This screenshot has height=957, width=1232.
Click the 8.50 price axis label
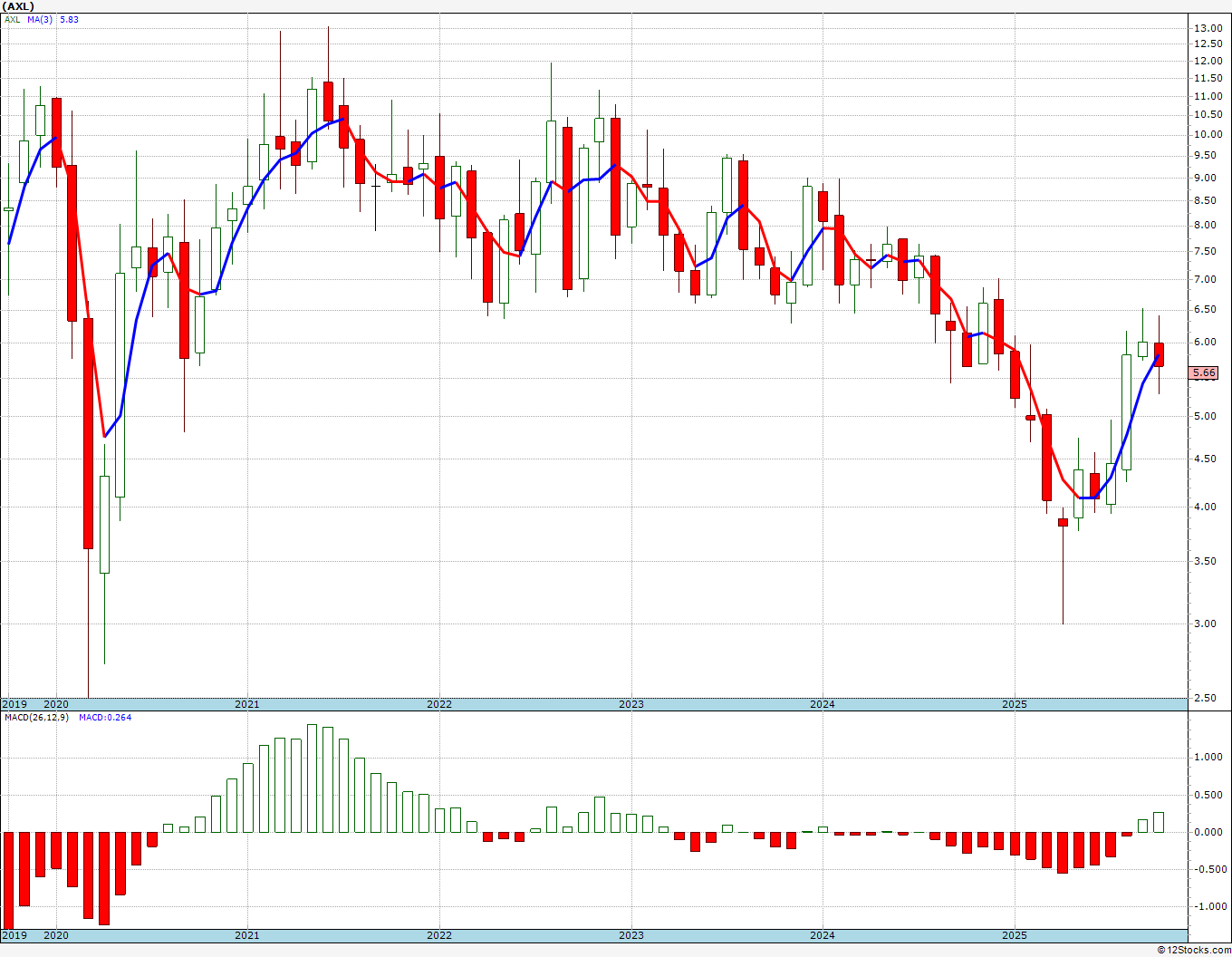[1205, 200]
